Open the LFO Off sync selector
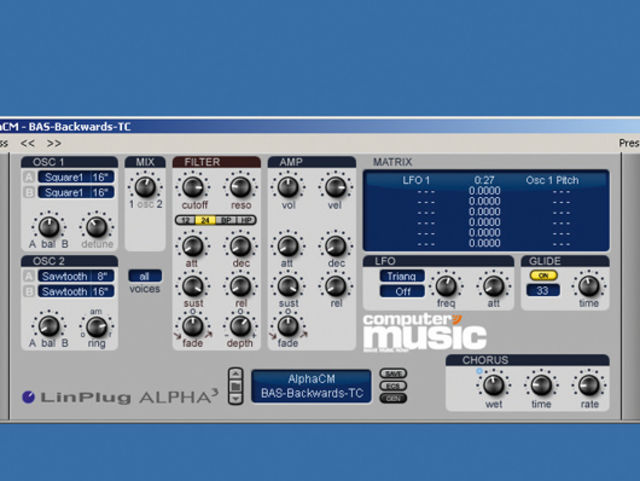 [x=402, y=292]
